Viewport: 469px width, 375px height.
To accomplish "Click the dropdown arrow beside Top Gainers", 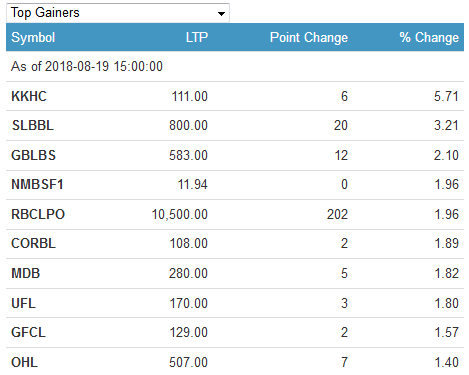I will click(221, 14).
